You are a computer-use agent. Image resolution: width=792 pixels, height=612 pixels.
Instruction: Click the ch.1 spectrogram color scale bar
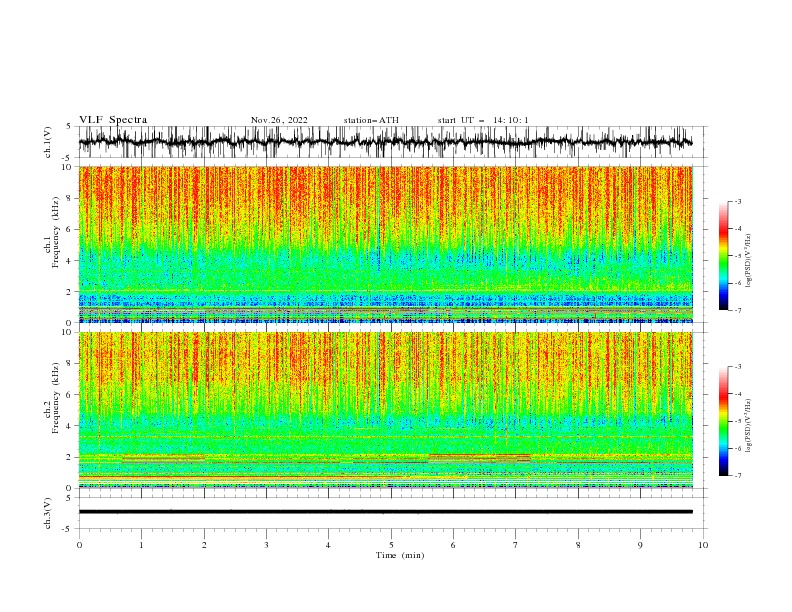(x=723, y=256)
